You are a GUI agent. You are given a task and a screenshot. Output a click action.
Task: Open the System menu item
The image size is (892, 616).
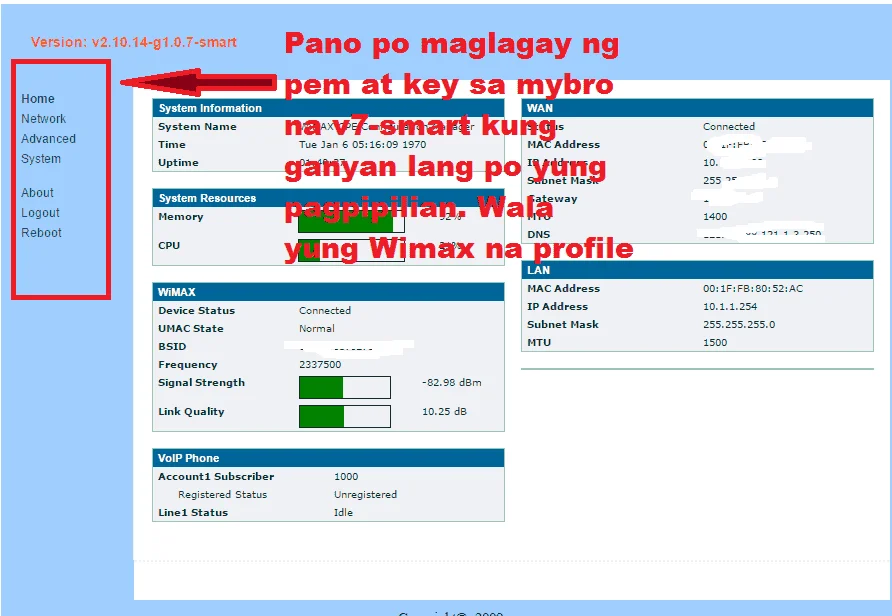41,159
